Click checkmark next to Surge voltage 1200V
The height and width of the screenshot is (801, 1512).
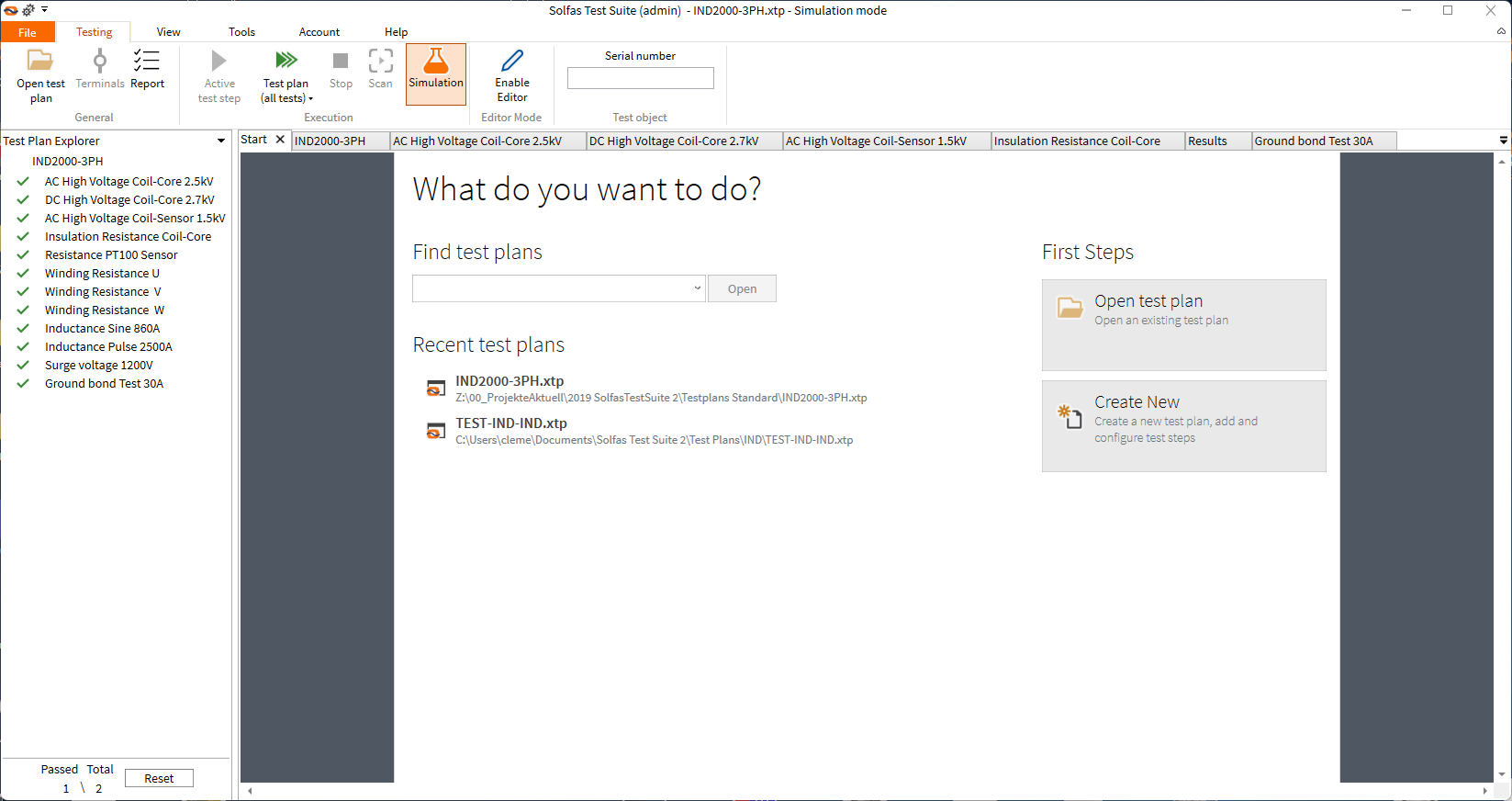click(23, 365)
